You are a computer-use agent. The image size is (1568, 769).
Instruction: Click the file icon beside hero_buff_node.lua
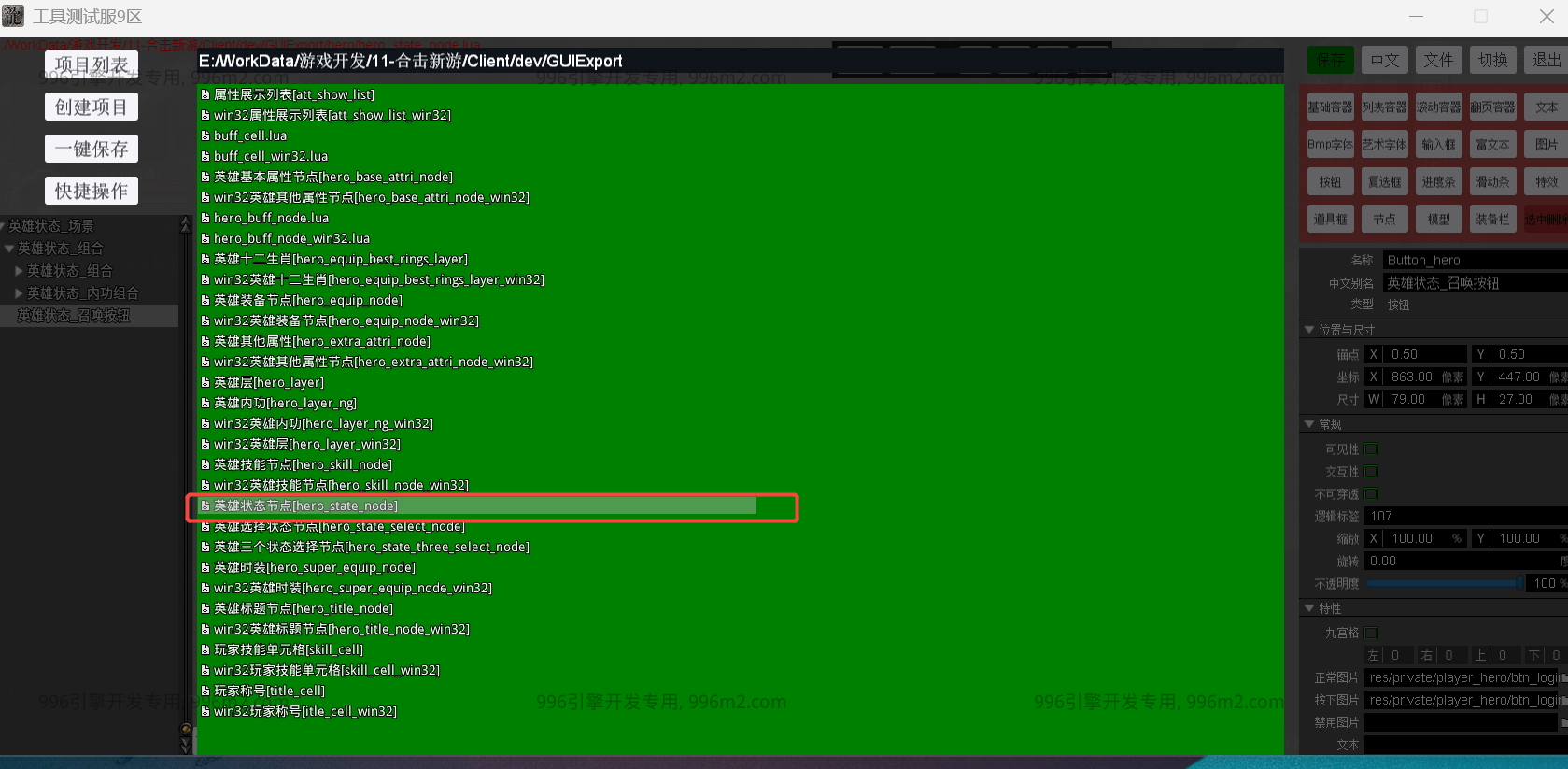coord(205,219)
